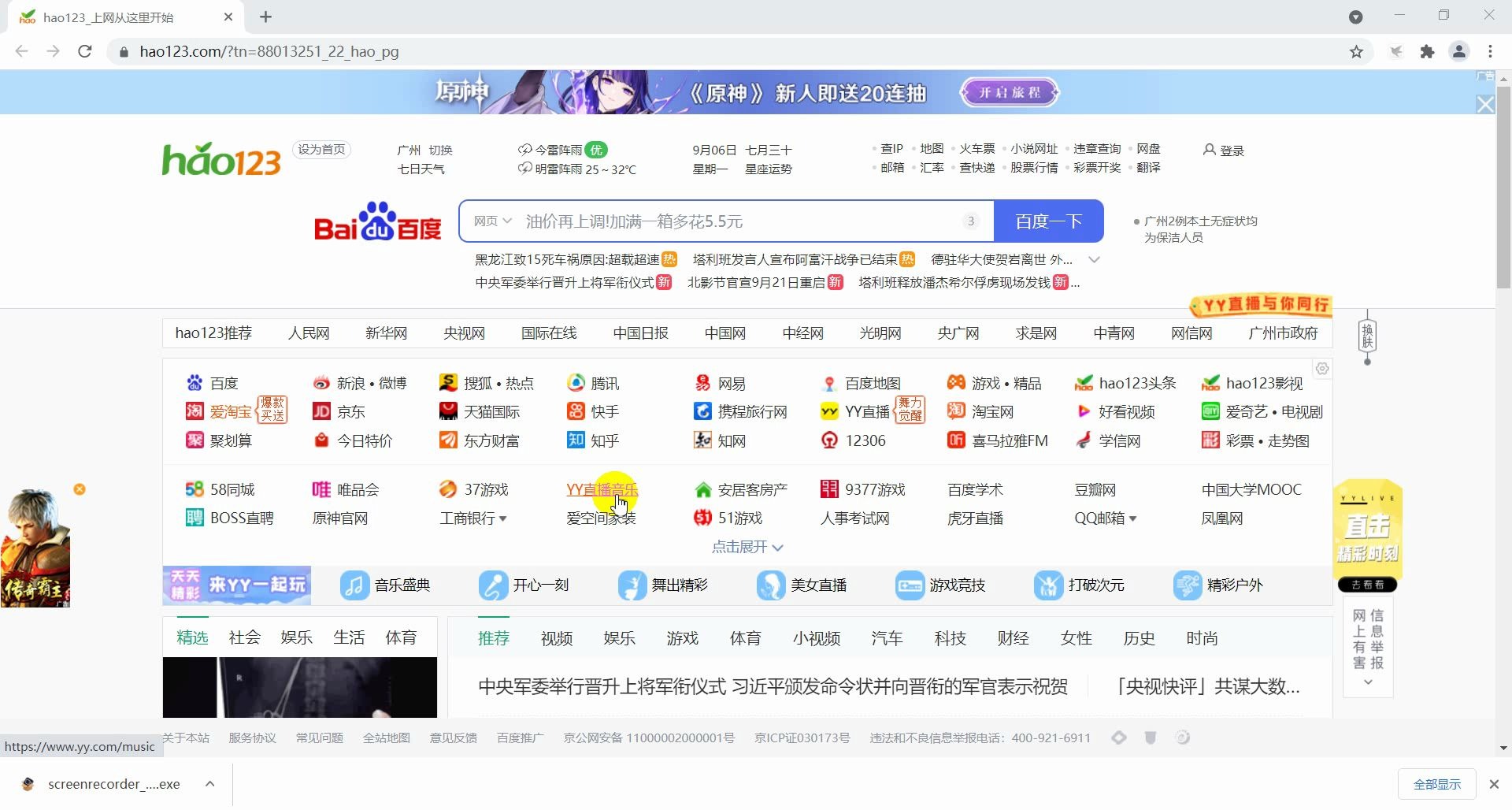
Task: Open the search category dropdown labeled 网页
Action: 491,221
